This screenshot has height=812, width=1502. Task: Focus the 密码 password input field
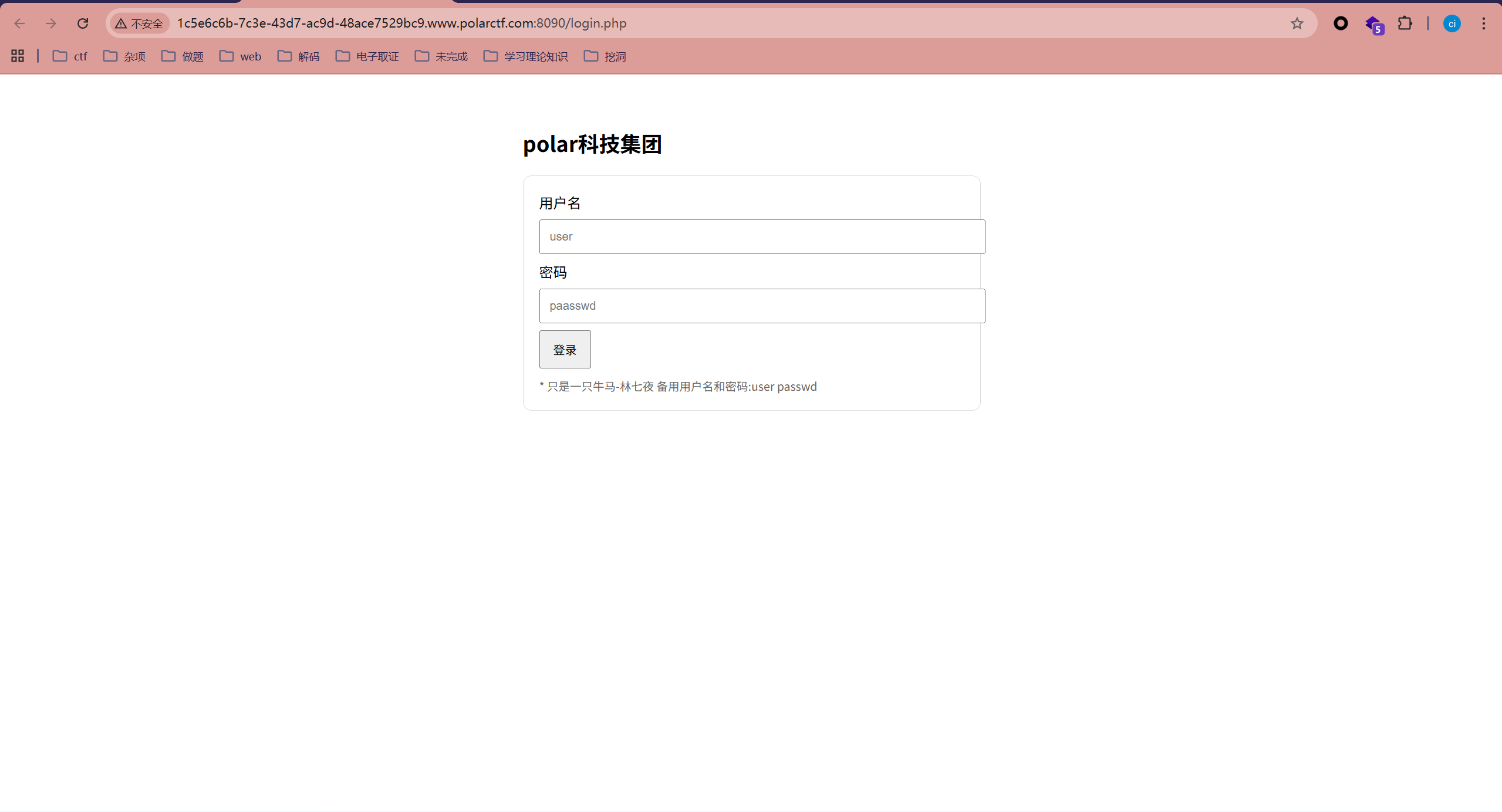coord(762,306)
